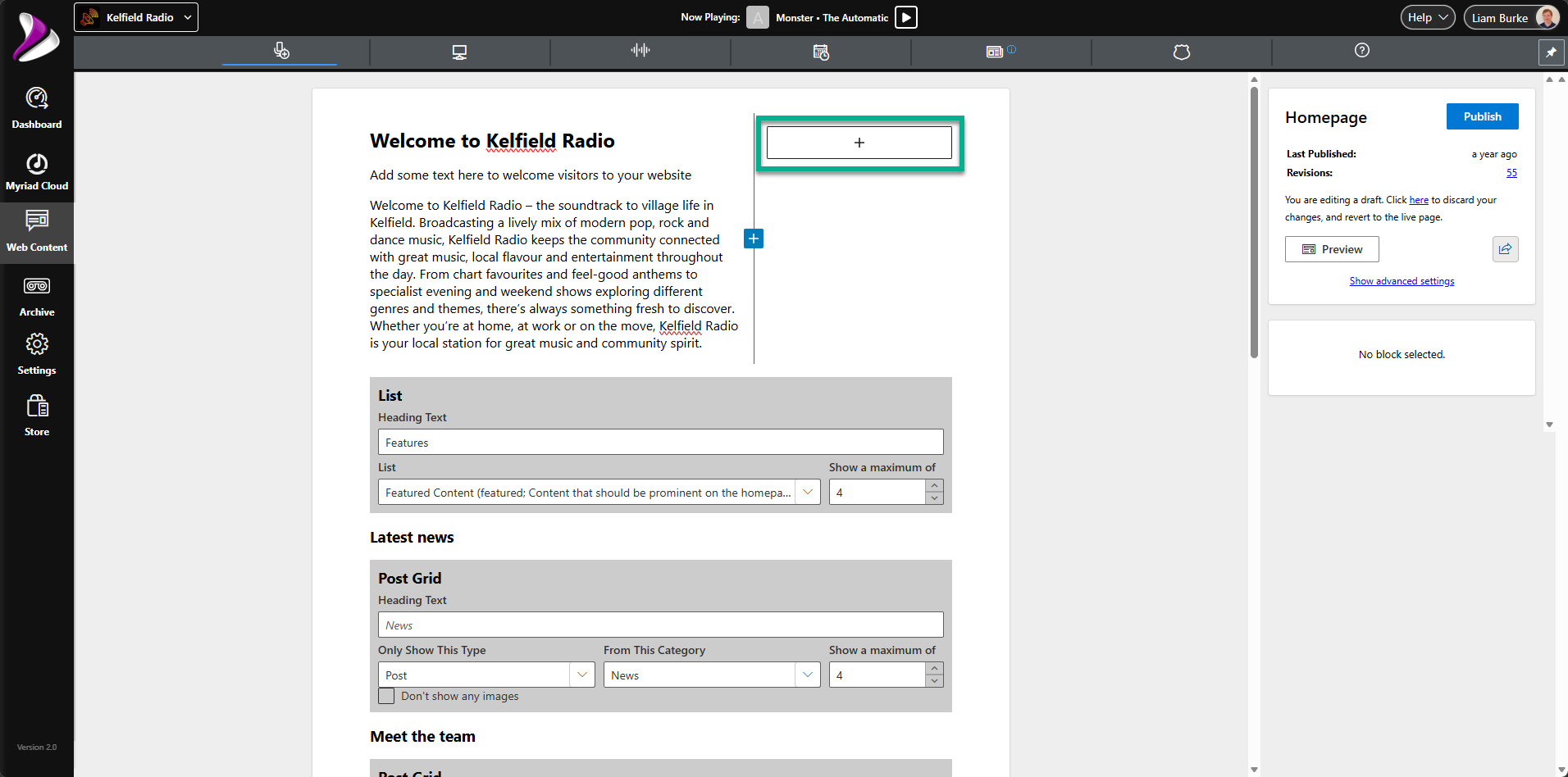Open the Settings gear in sidebar
The width and height of the screenshot is (1568, 777).
click(x=37, y=355)
